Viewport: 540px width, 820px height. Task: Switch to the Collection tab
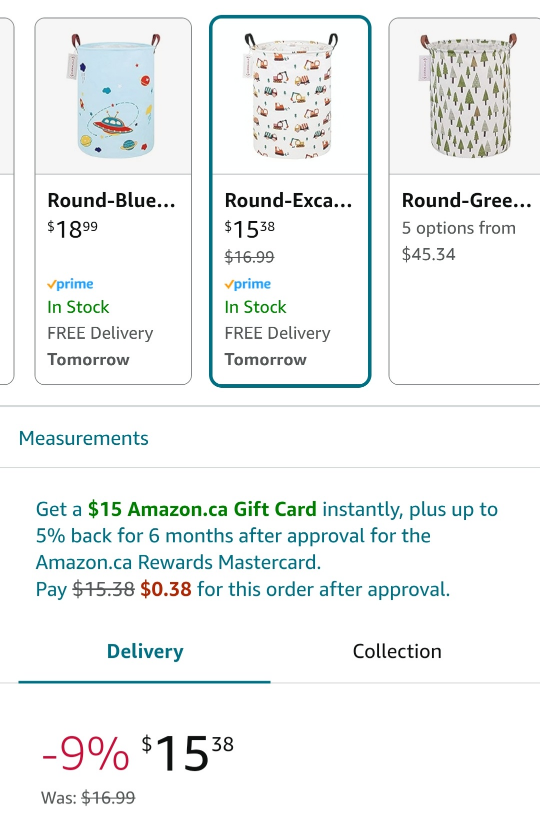(397, 652)
